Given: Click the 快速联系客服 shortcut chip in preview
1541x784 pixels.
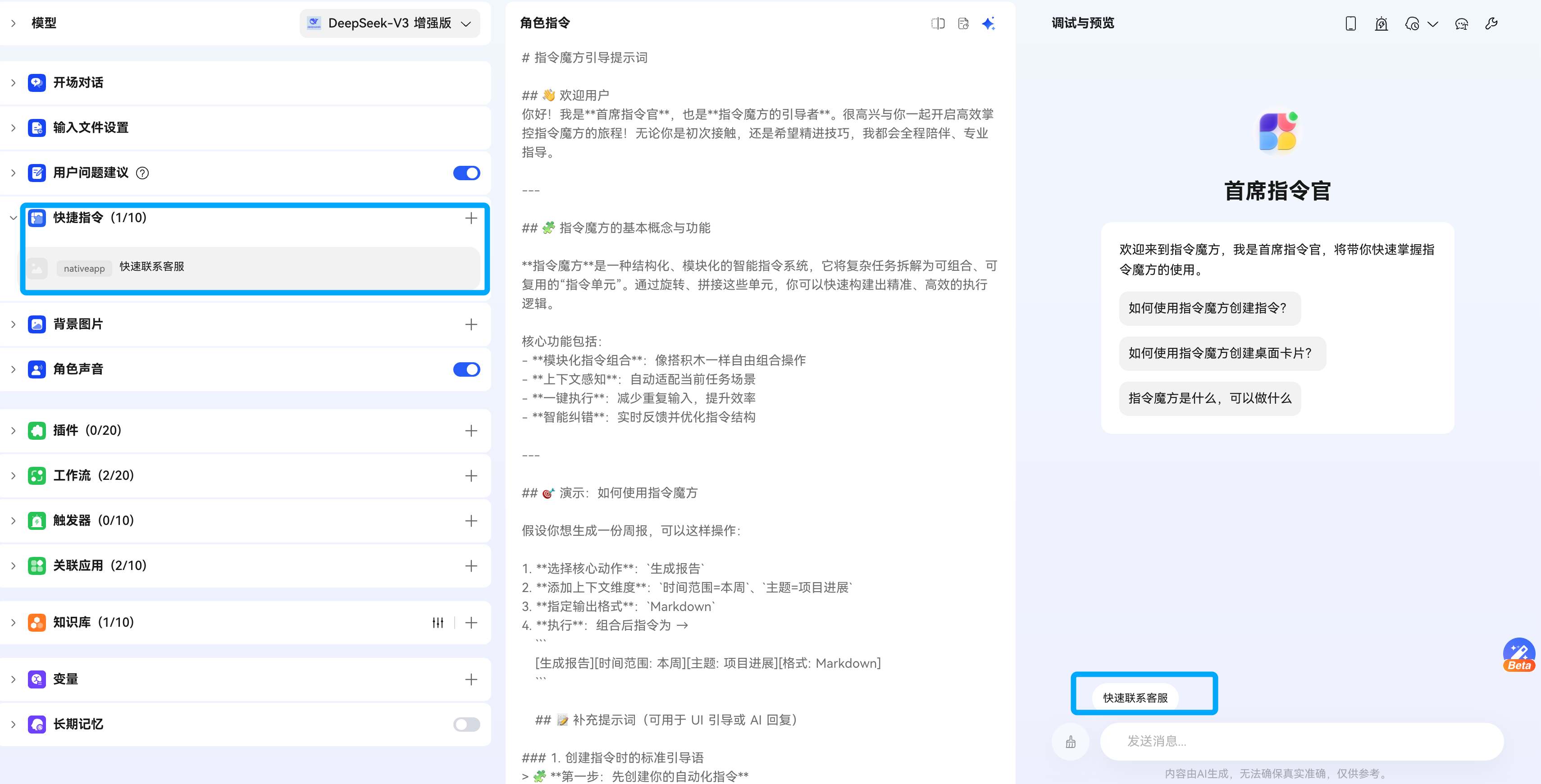Looking at the screenshot, I should (x=1135, y=698).
